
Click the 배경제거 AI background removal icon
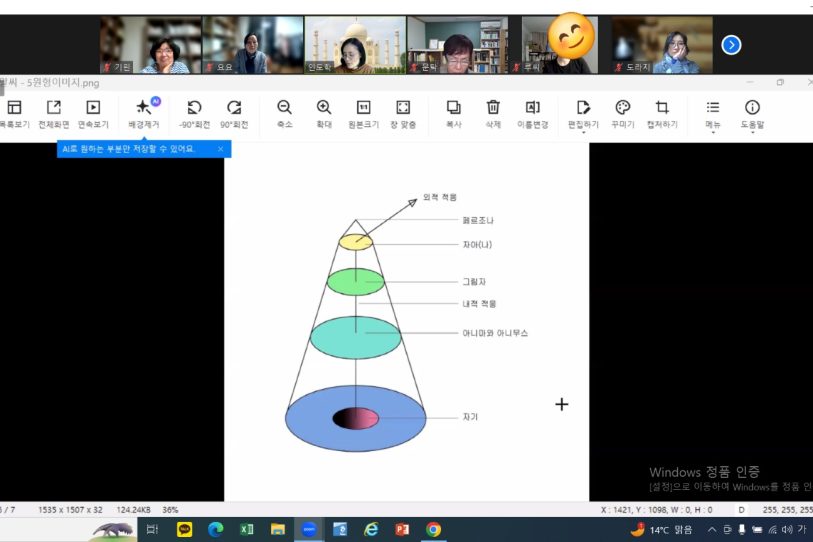pyautogui.click(x=144, y=108)
